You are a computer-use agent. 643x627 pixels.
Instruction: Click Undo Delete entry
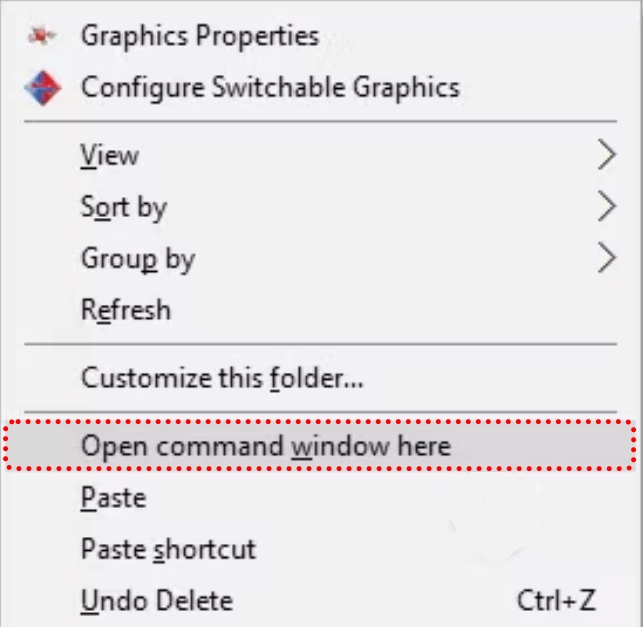157,601
